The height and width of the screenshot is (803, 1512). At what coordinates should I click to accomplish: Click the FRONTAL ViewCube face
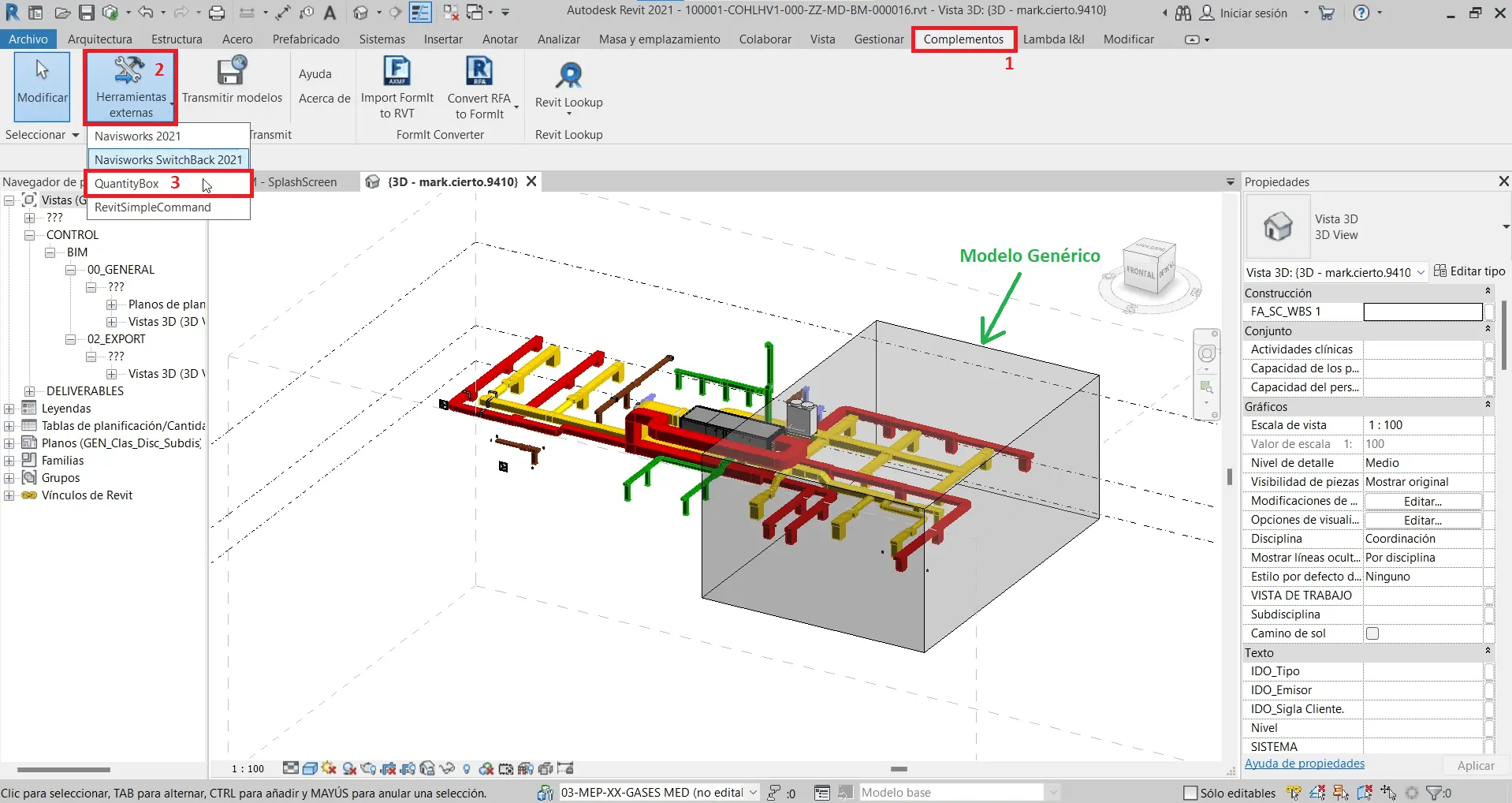pyautogui.click(x=1140, y=271)
